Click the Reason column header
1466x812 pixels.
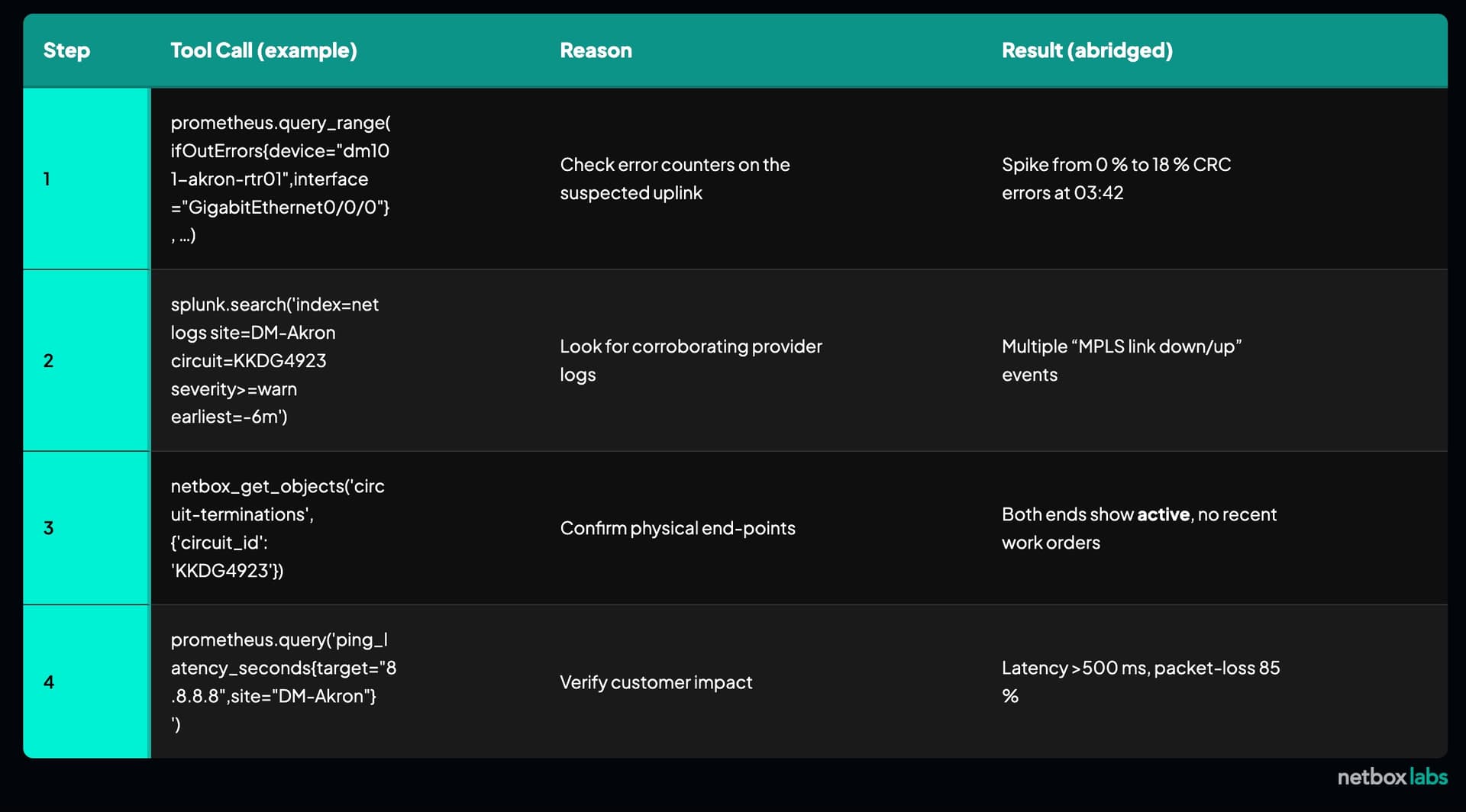pos(596,50)
